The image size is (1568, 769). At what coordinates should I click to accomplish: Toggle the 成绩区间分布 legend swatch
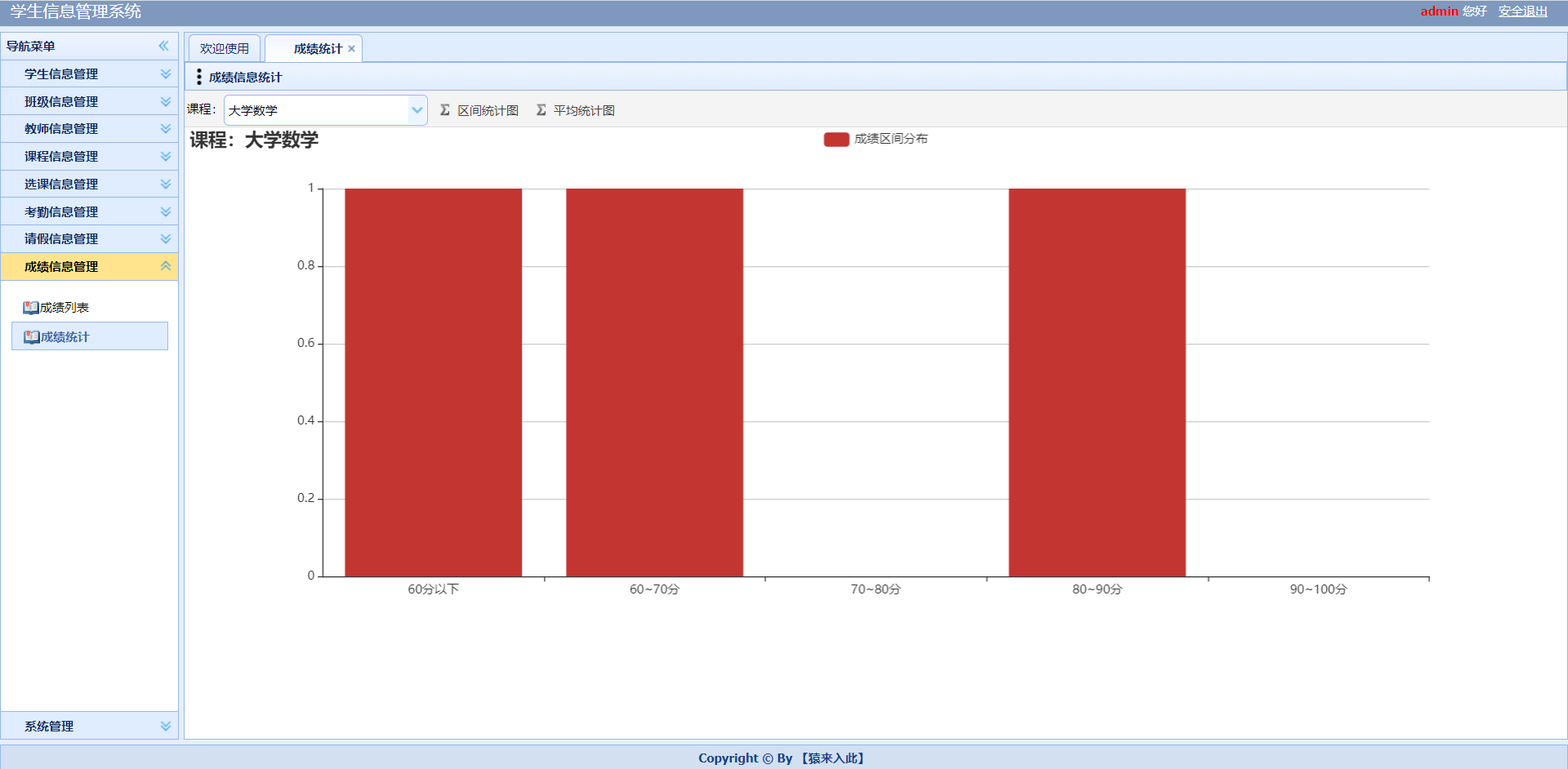[836, 140]
